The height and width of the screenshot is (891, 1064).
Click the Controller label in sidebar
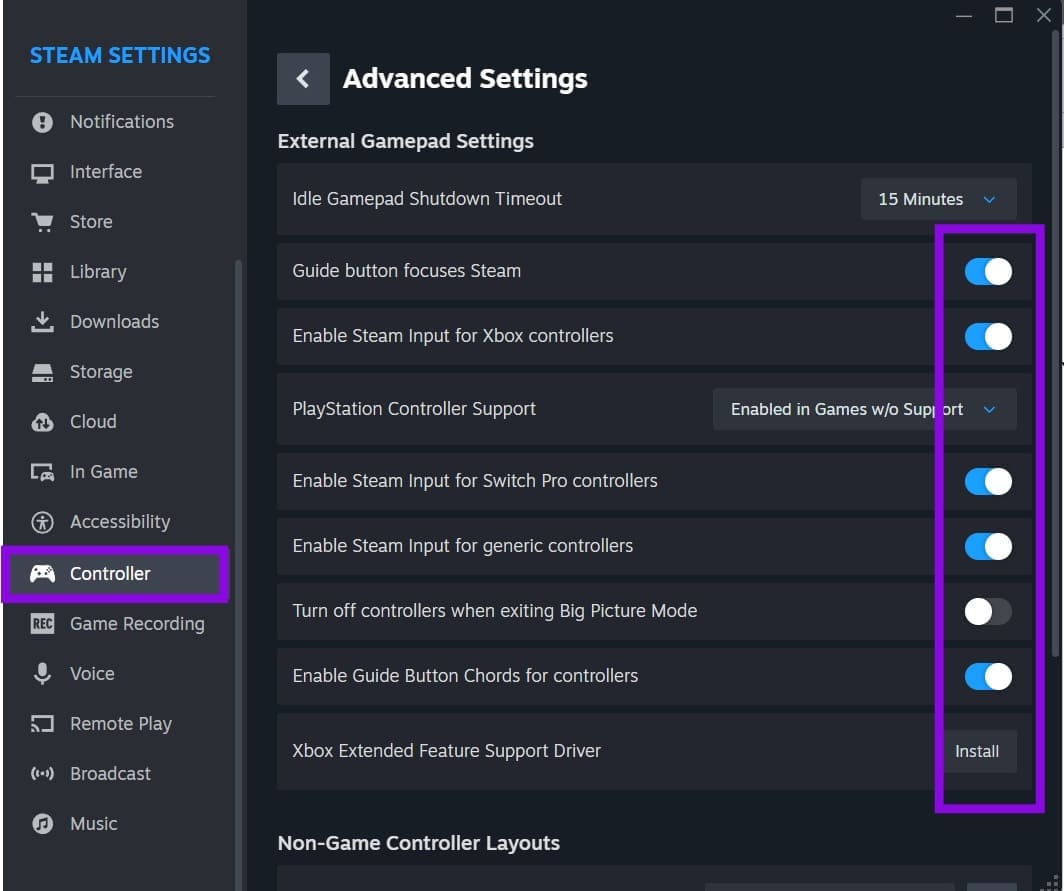tap(110, 574)
